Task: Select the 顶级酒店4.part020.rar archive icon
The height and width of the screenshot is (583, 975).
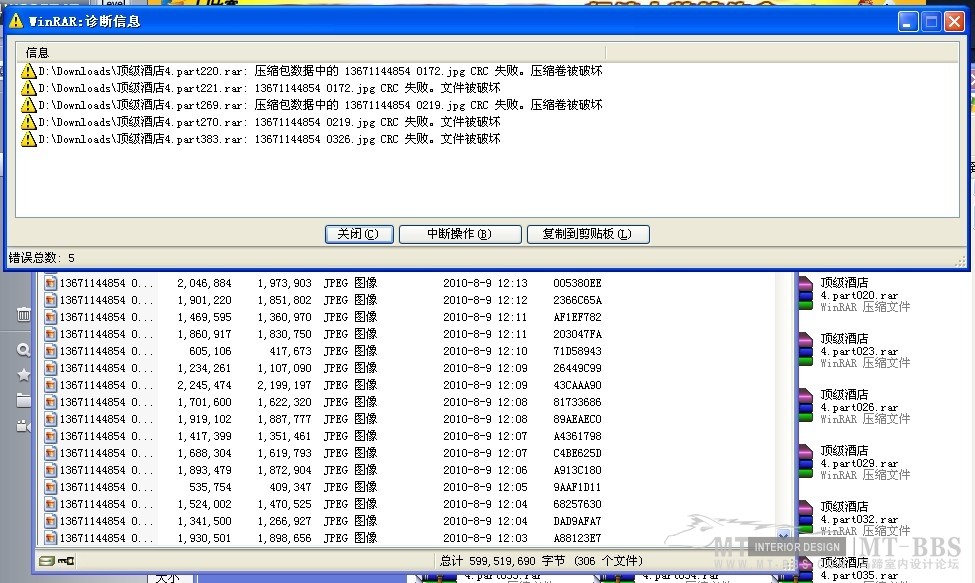Action: pyautogui.click(x=805, y=293)
